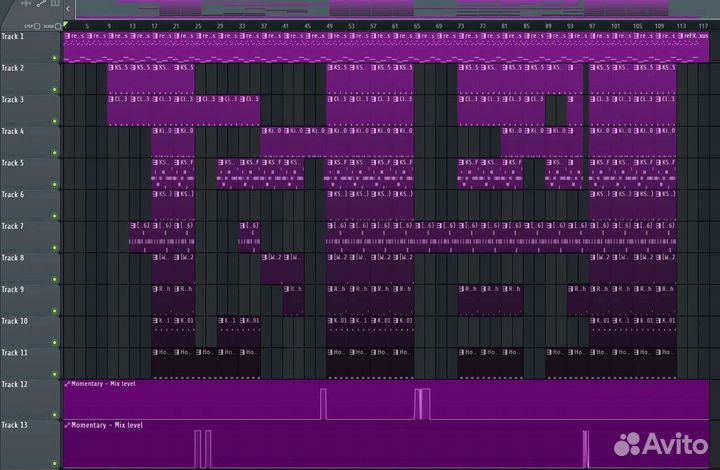
Task: Enable the SLIDE checkbox
Action: (x=57, y=25)
